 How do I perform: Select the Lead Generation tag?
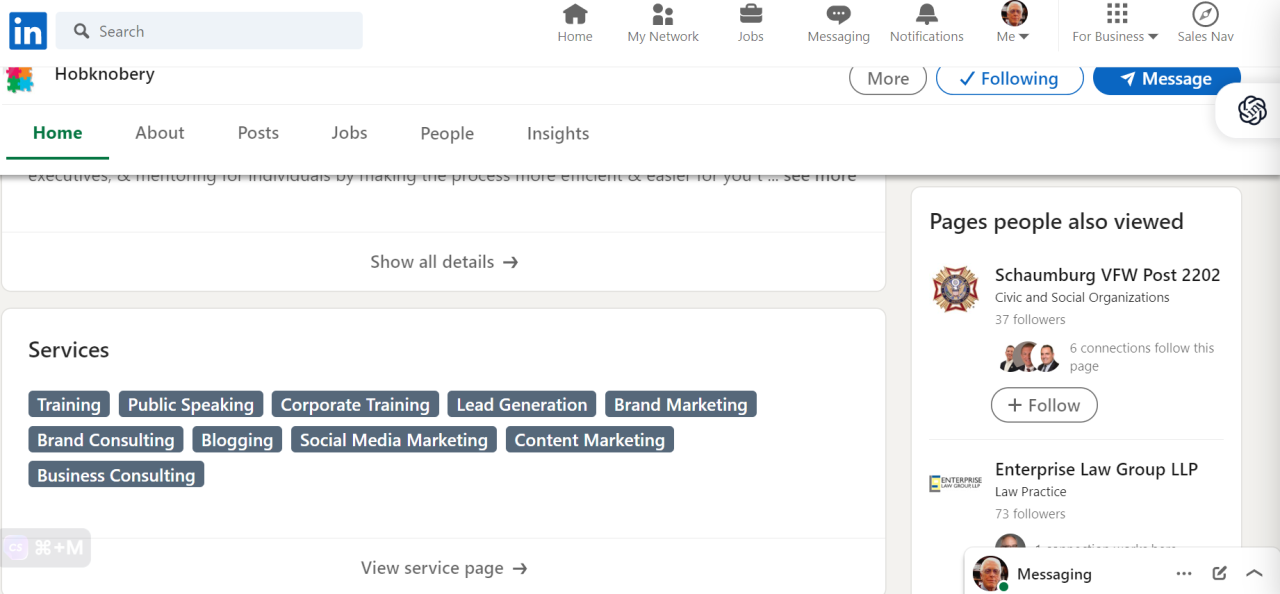pyautogui.click(x=522, y=404)
